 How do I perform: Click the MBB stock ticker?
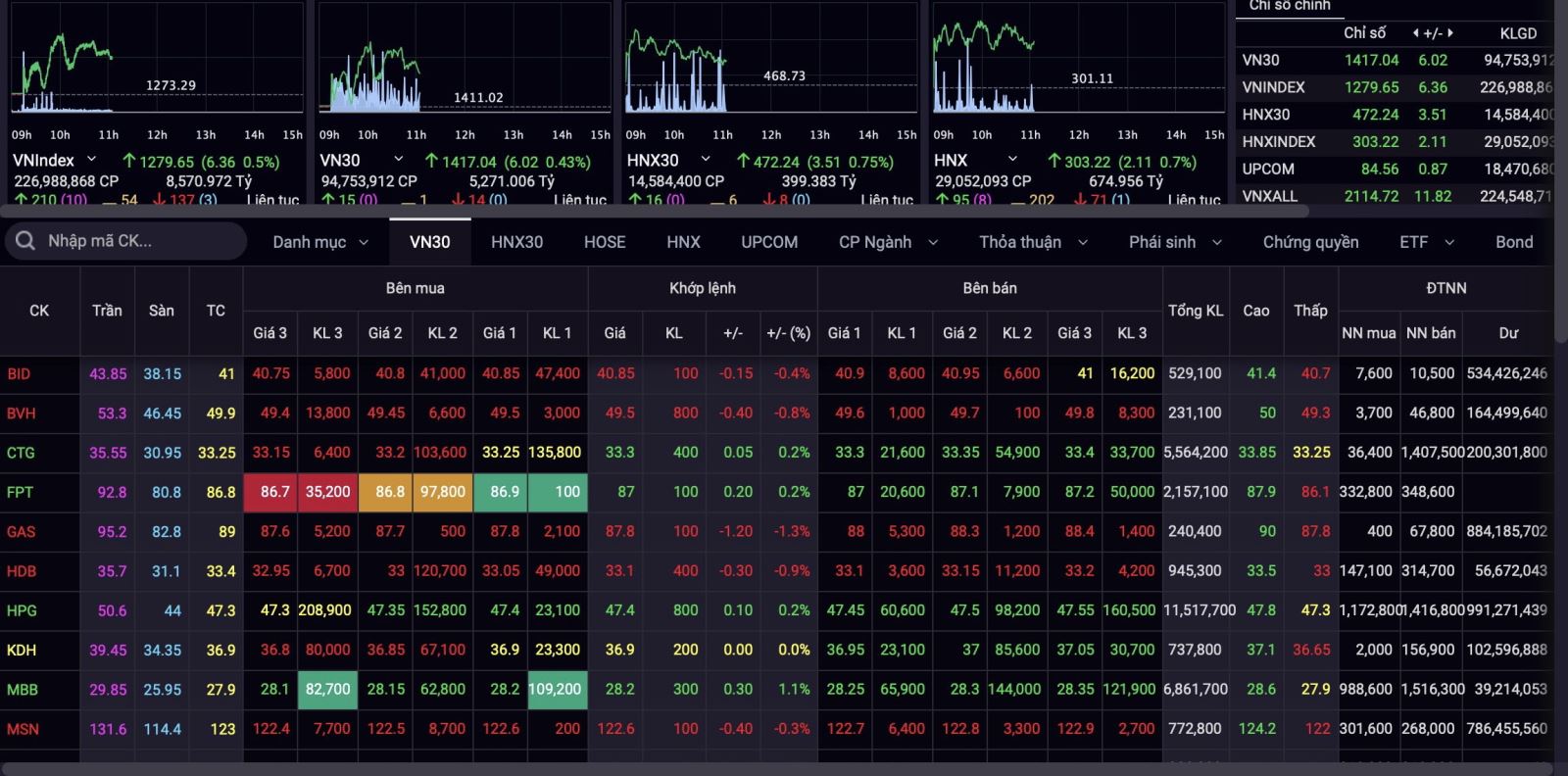point(22,690)
